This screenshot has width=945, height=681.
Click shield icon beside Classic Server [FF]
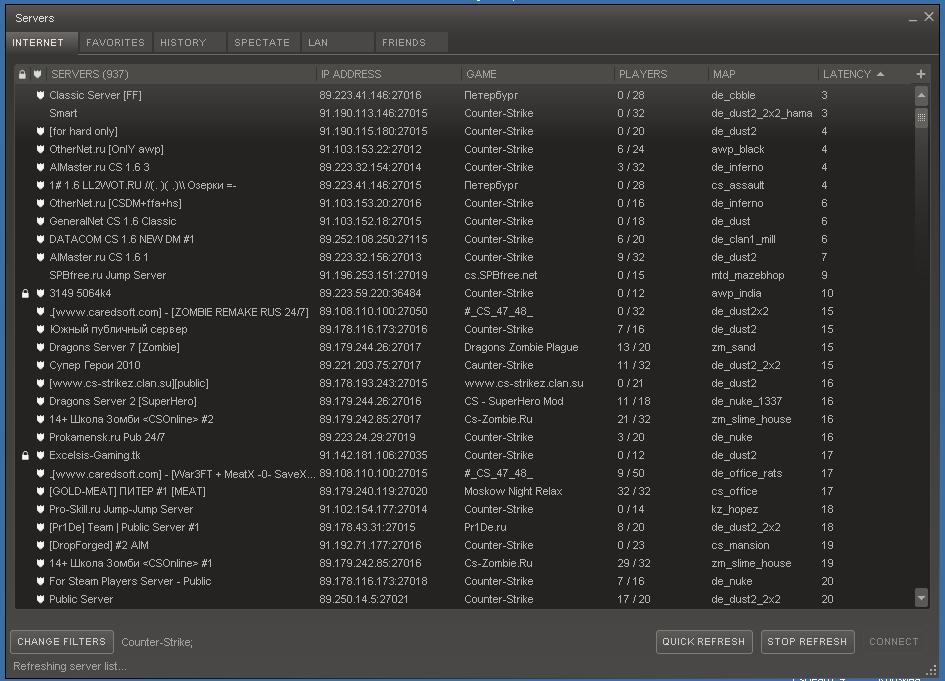(40, 95)
